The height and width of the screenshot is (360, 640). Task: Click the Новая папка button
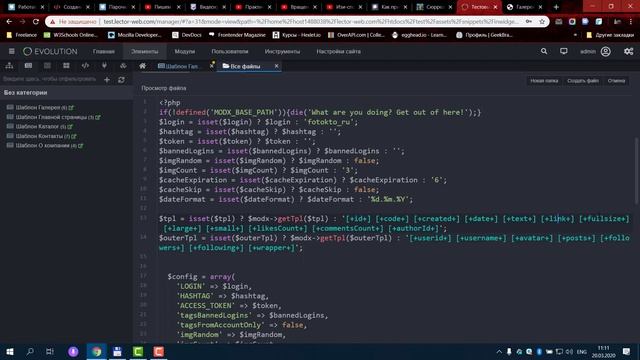pos(544,81)
